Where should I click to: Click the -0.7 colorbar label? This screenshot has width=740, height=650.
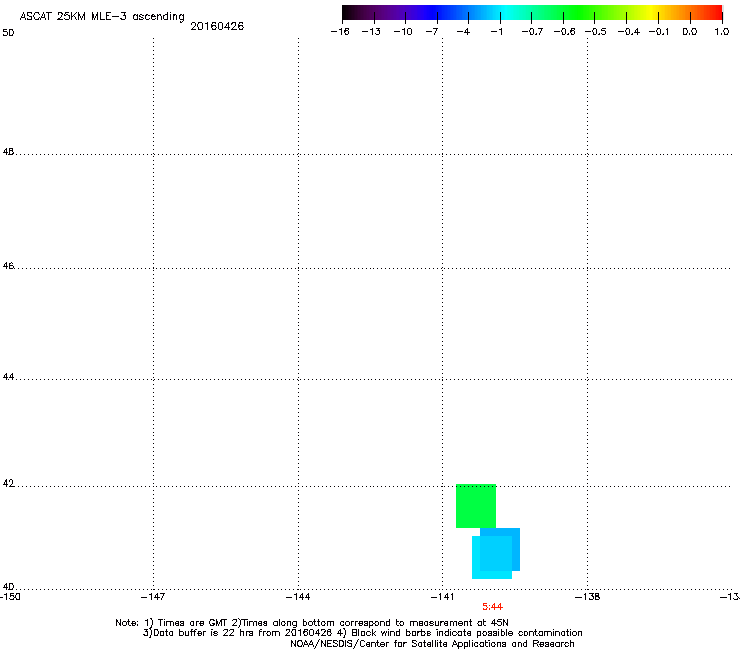click(x=532, y=32)
